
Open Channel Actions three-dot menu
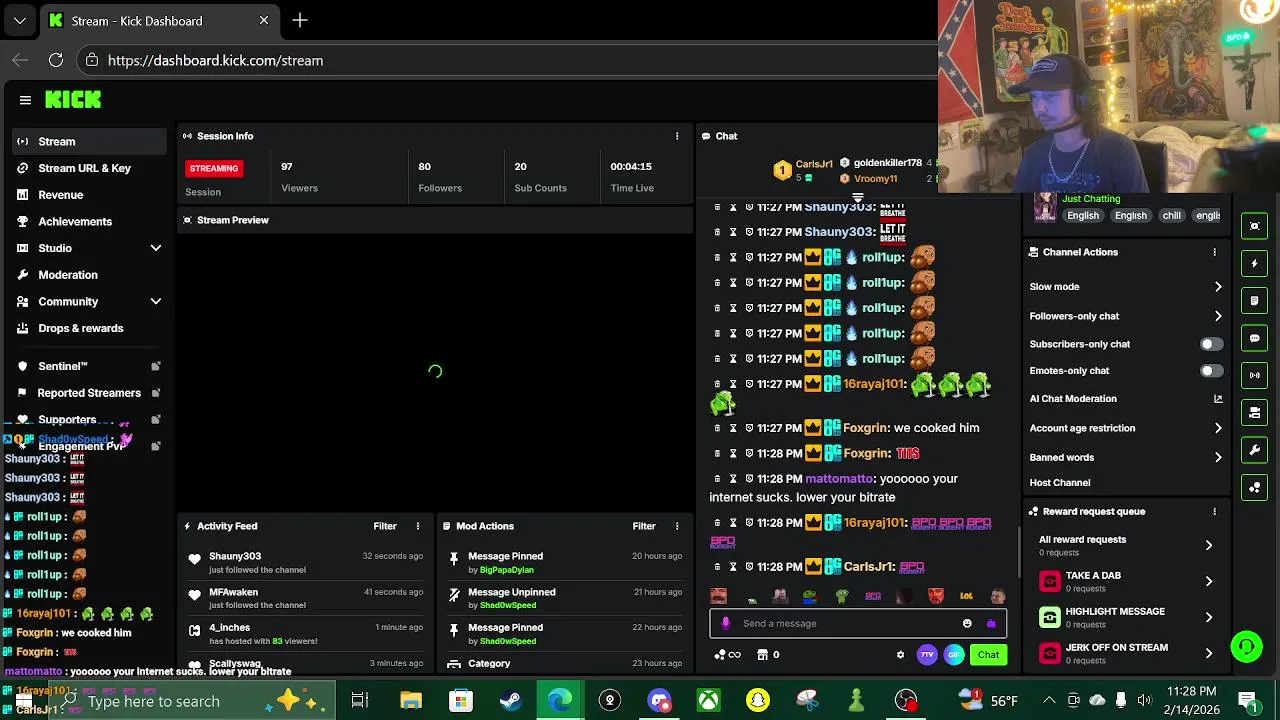pos(1215,252)
